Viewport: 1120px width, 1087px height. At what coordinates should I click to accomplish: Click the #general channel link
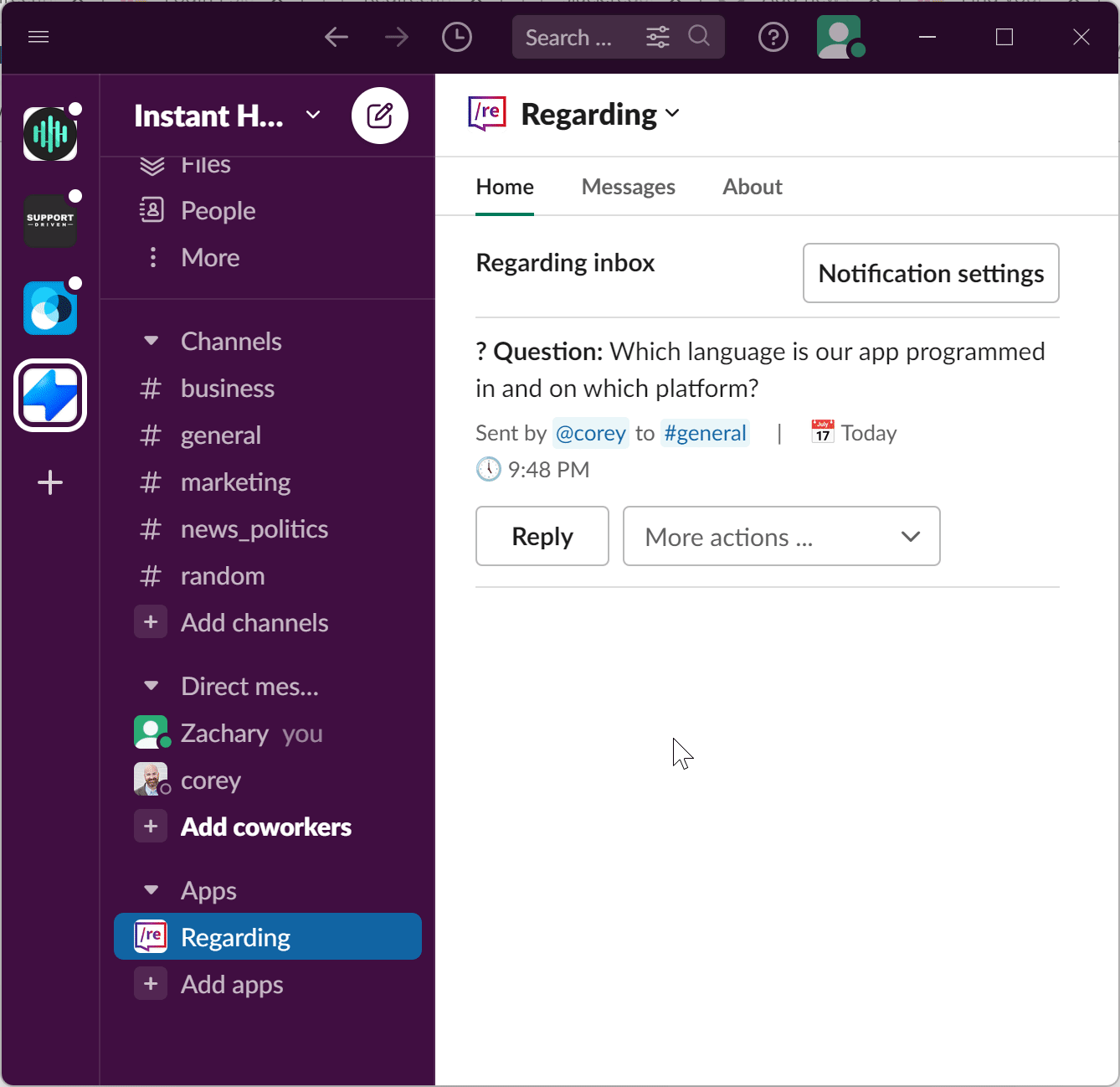(705, 433)
